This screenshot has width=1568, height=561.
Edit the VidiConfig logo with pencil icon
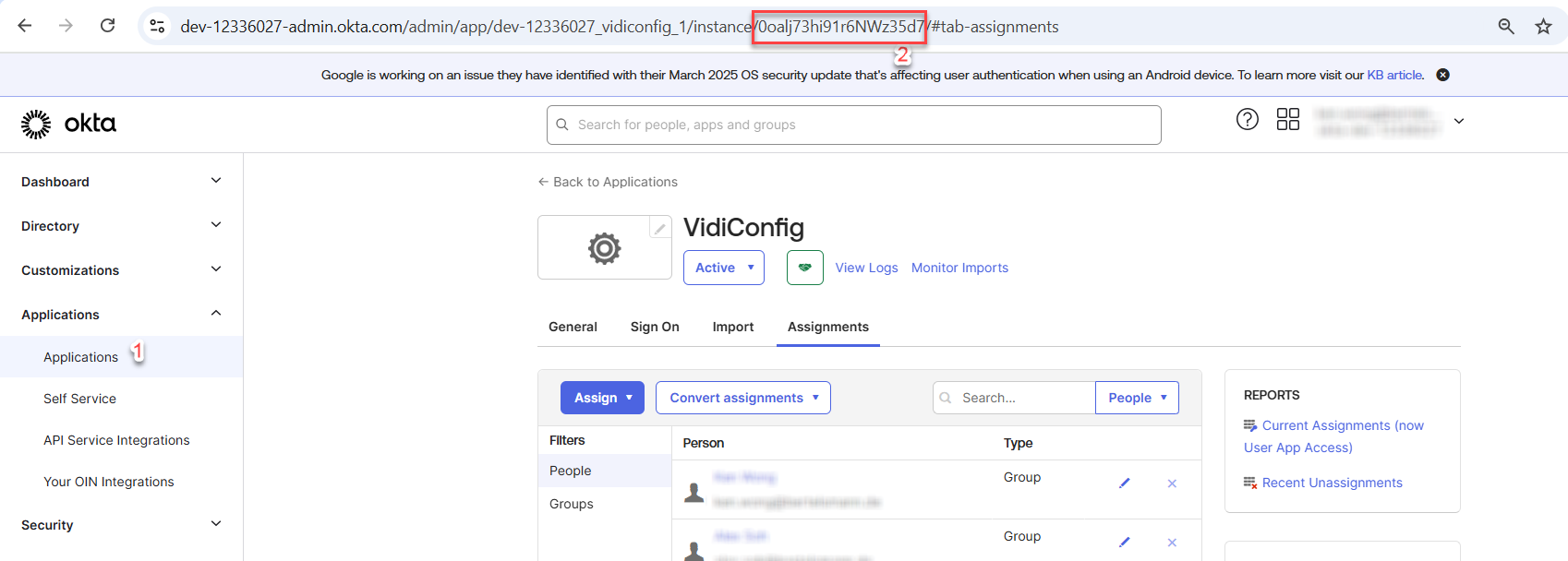pos(659,228)
